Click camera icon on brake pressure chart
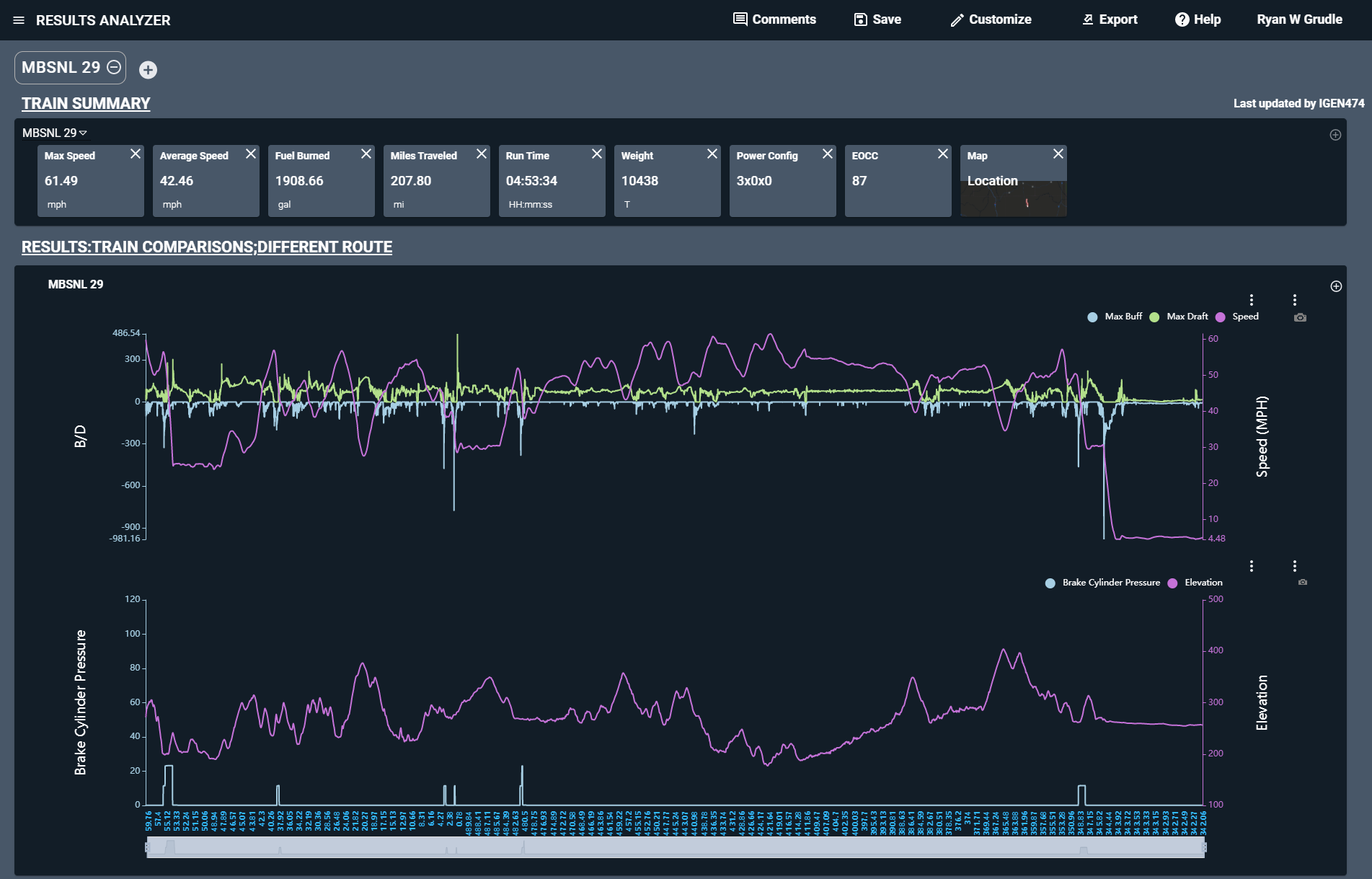 click(x=1302, y=582)
